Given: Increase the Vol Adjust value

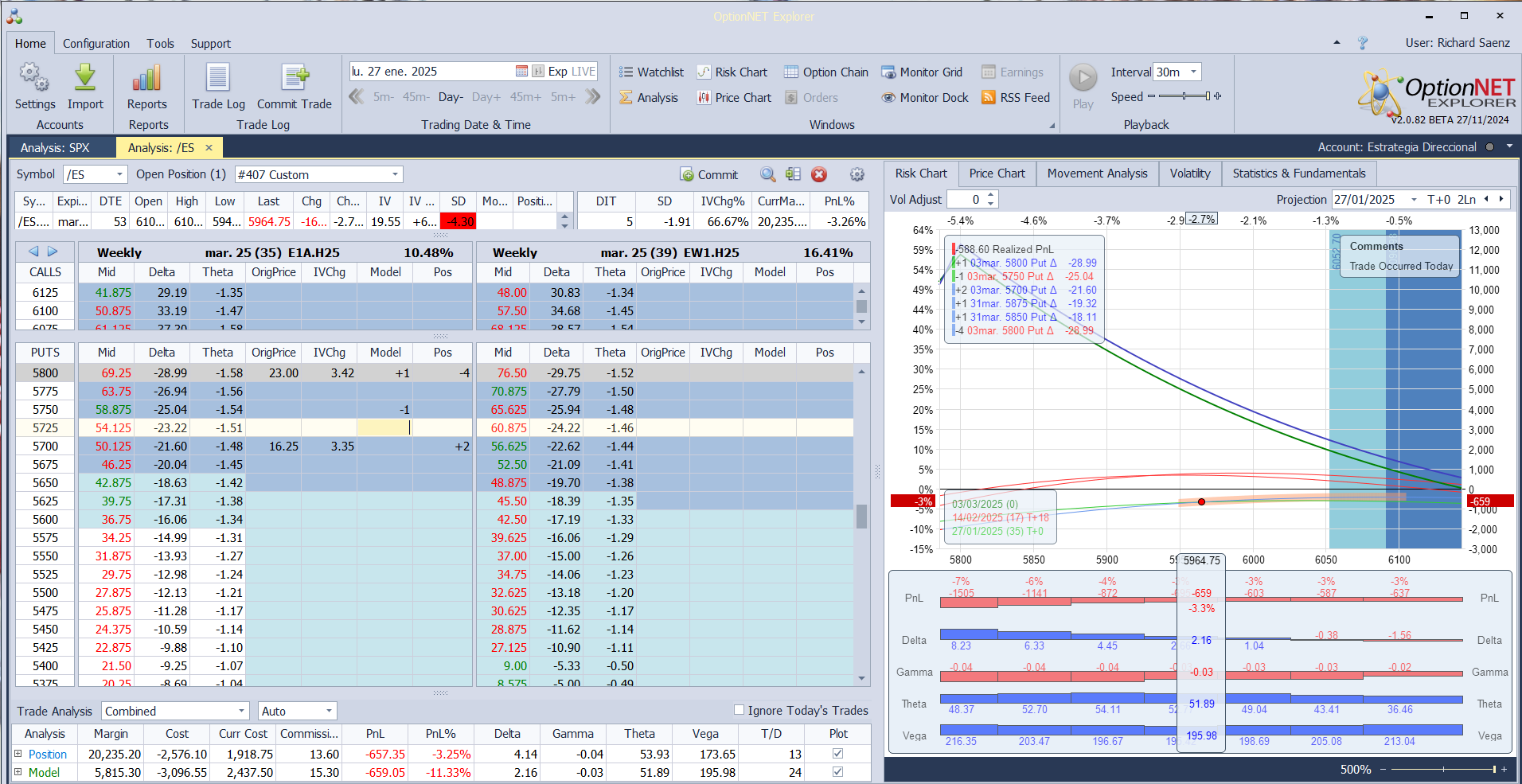Looking at the screenshot, I should [991, 195].
